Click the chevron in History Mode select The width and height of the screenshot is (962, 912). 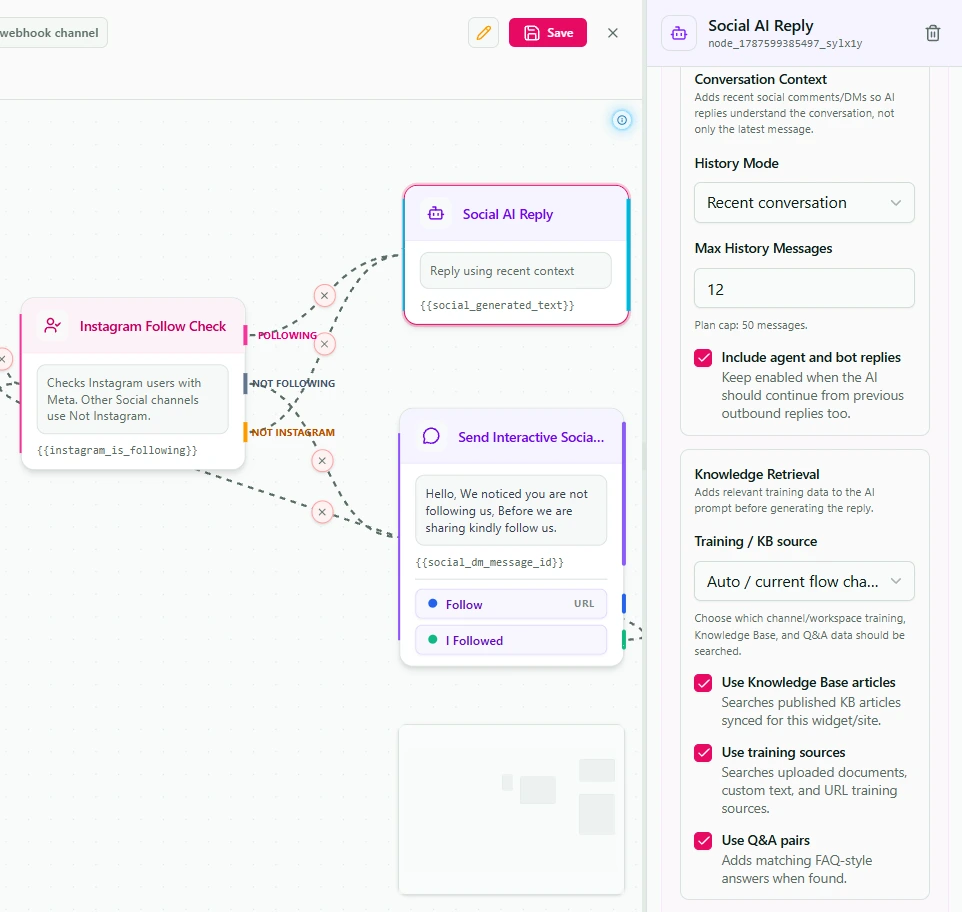[896, 202]
